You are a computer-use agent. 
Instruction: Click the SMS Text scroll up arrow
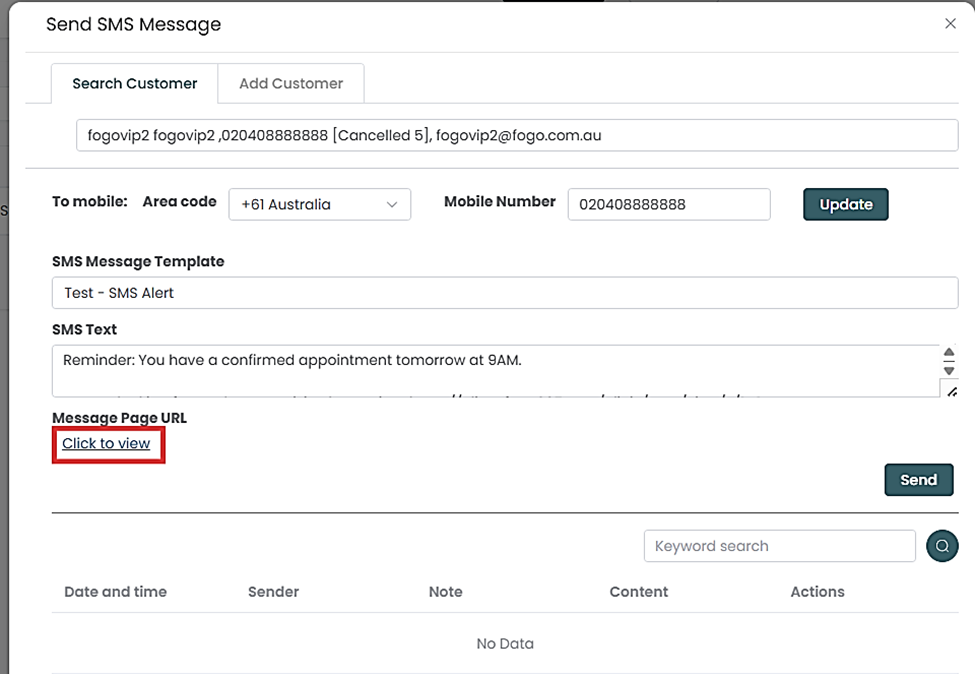pos(949,354)
